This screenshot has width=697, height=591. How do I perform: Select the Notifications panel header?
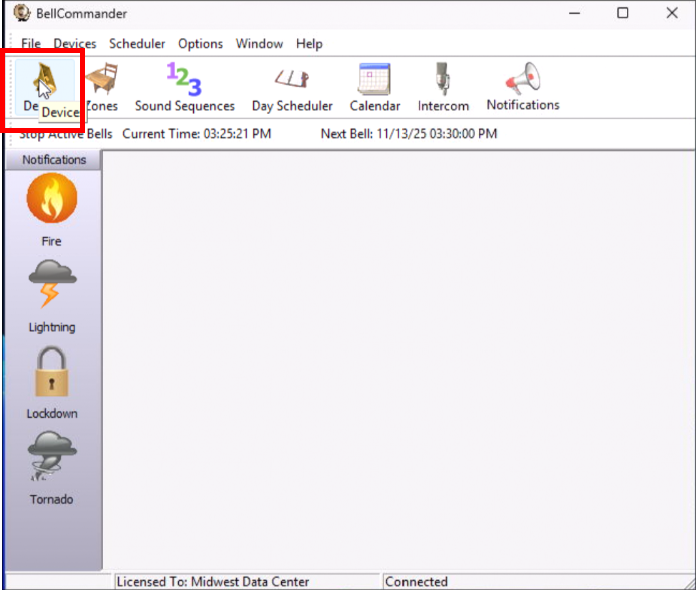54,160
